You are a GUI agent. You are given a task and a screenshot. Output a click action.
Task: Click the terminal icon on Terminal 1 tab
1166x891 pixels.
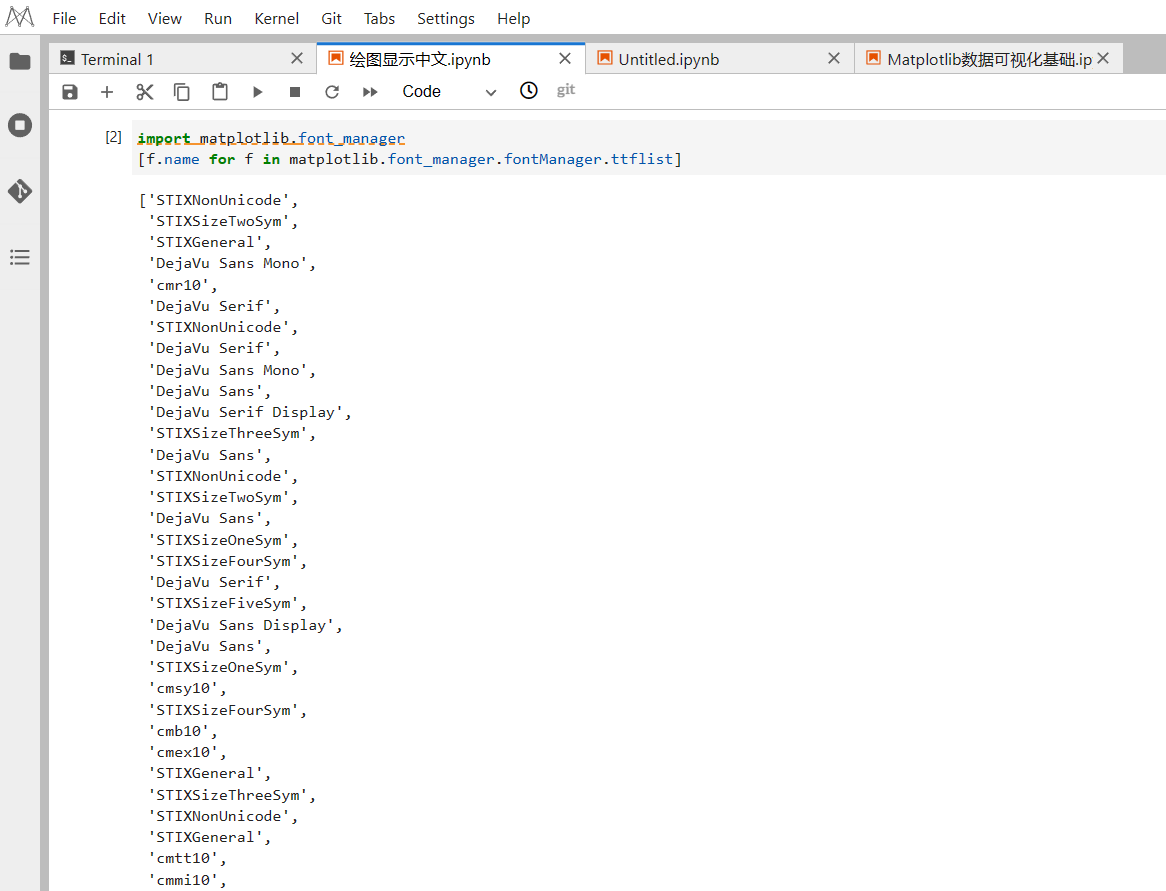[68, 58]
